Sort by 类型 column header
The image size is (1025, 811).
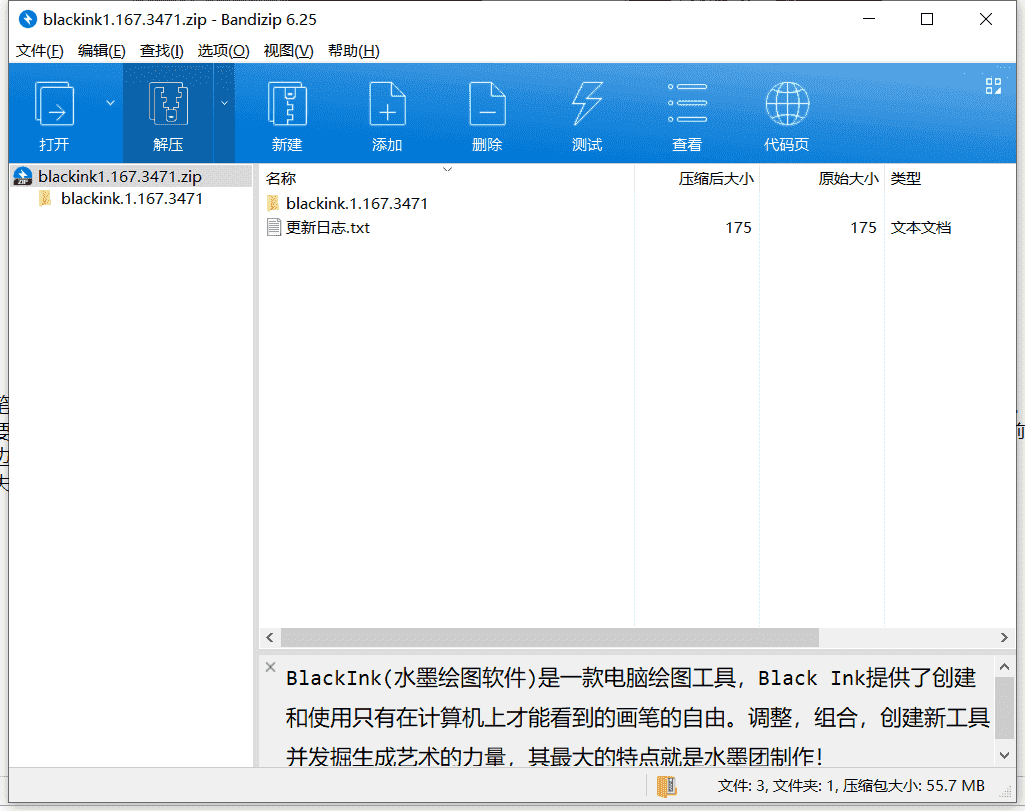coord(905,178)
